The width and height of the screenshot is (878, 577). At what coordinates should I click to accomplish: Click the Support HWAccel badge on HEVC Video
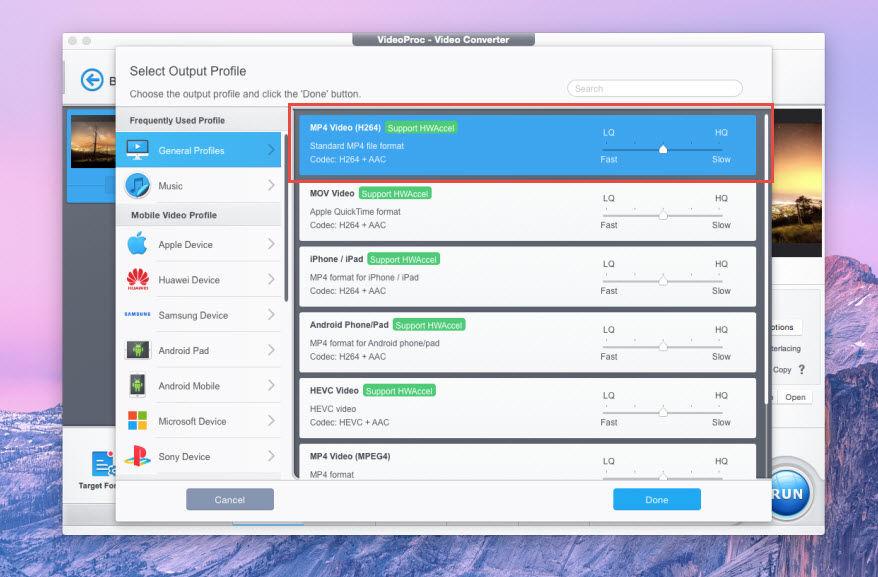pyautogui.click(x=399, y=391)
